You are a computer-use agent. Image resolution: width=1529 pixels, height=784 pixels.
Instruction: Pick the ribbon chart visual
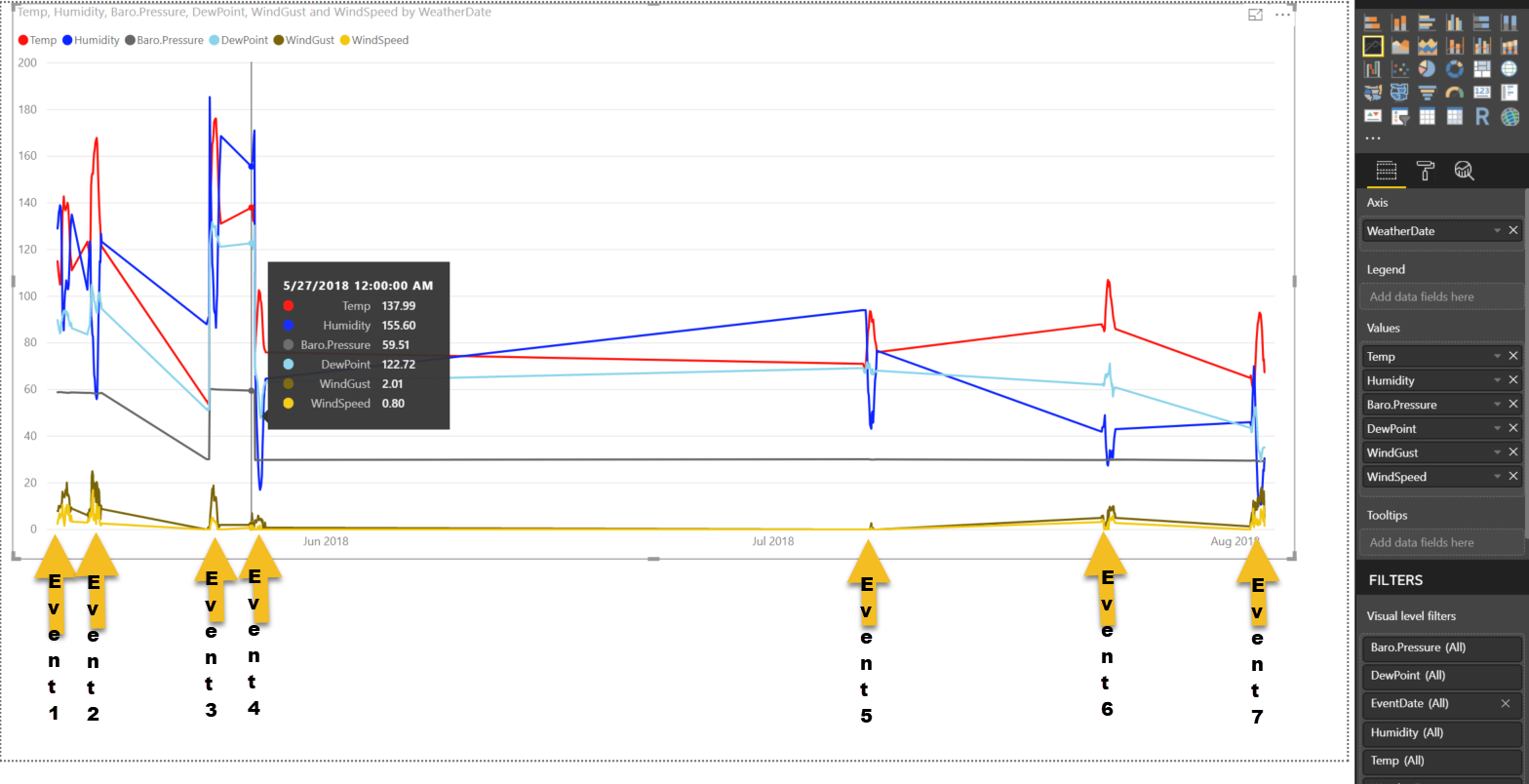coord(1509,46)
